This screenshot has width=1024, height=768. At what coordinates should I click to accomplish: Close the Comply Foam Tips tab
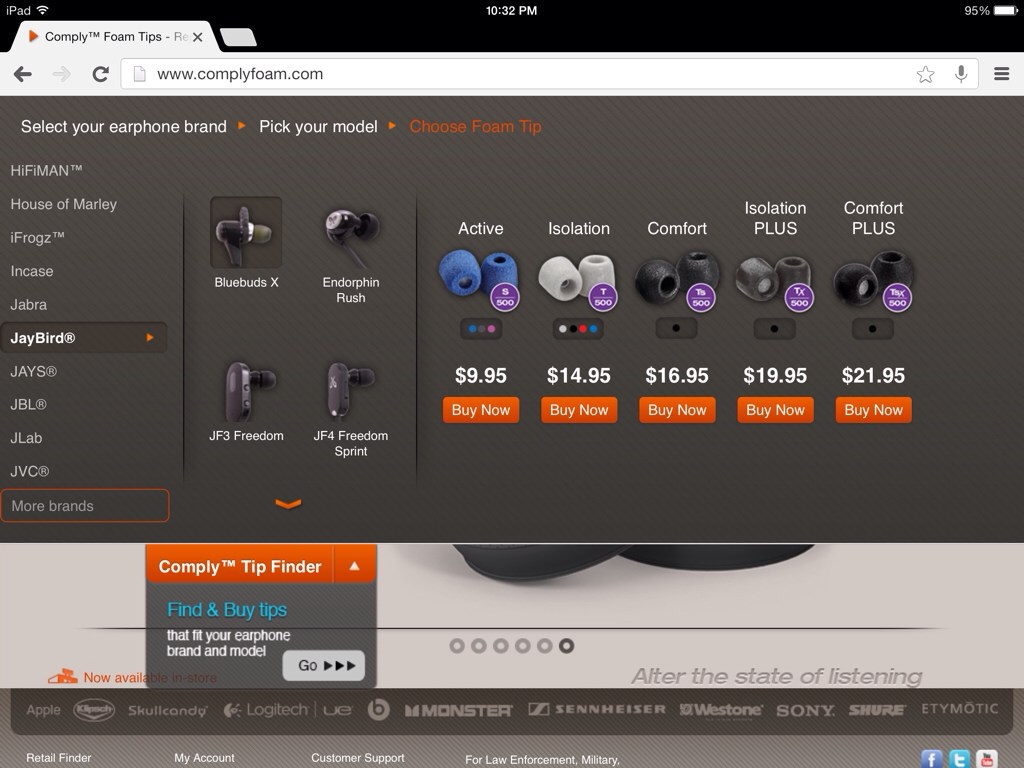[197, 37]
